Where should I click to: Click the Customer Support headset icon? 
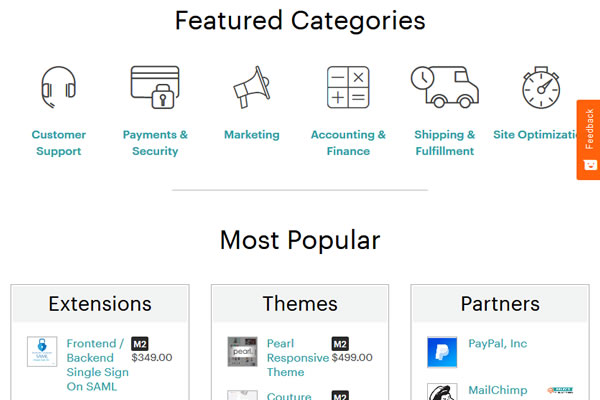[x=58, y=88]
